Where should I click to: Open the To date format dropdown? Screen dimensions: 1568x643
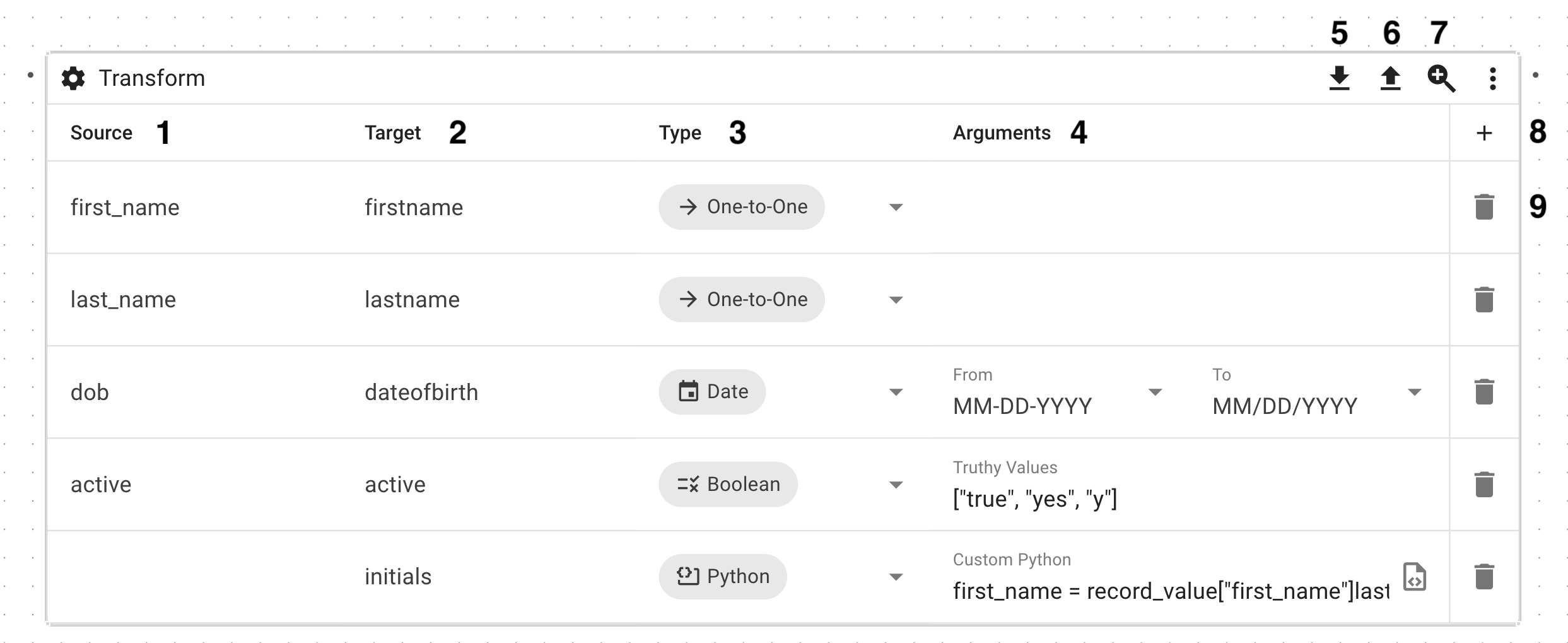click(1414, 392)
